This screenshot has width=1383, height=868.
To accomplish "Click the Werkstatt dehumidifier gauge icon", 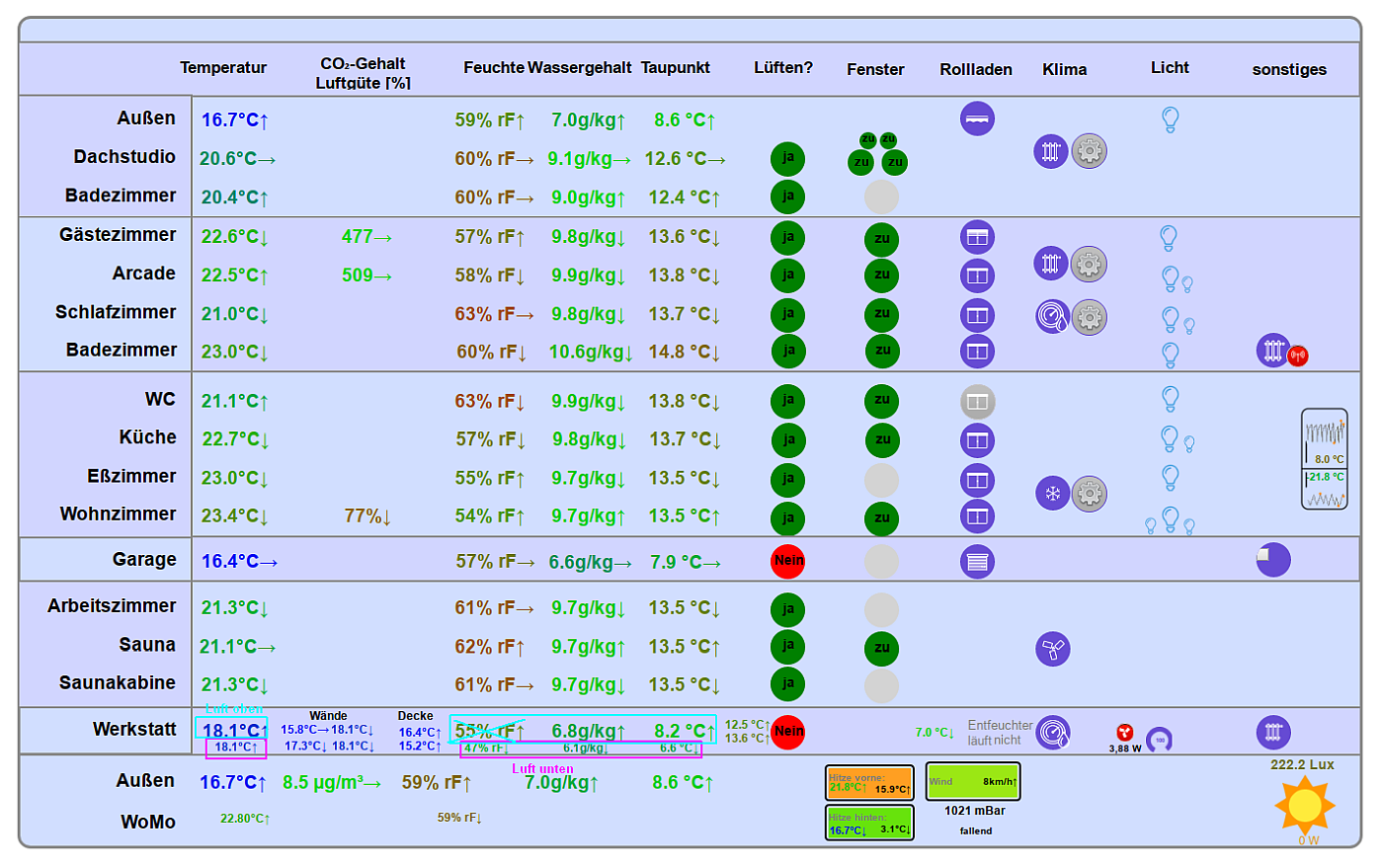I will (x=1053, y=733).
